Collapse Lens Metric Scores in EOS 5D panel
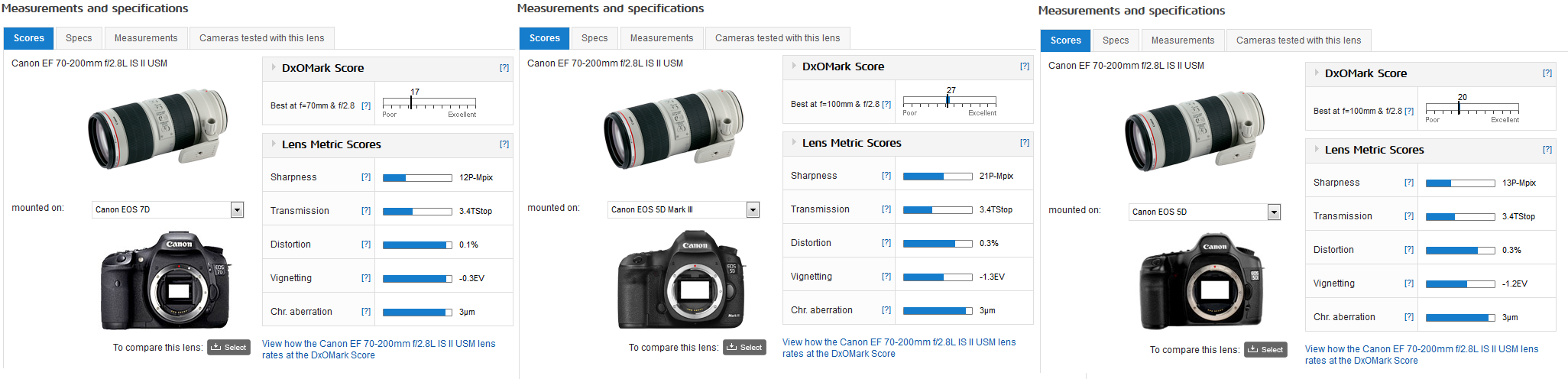This screenshot has width=1568, height=379. (x=1317, y=149)
